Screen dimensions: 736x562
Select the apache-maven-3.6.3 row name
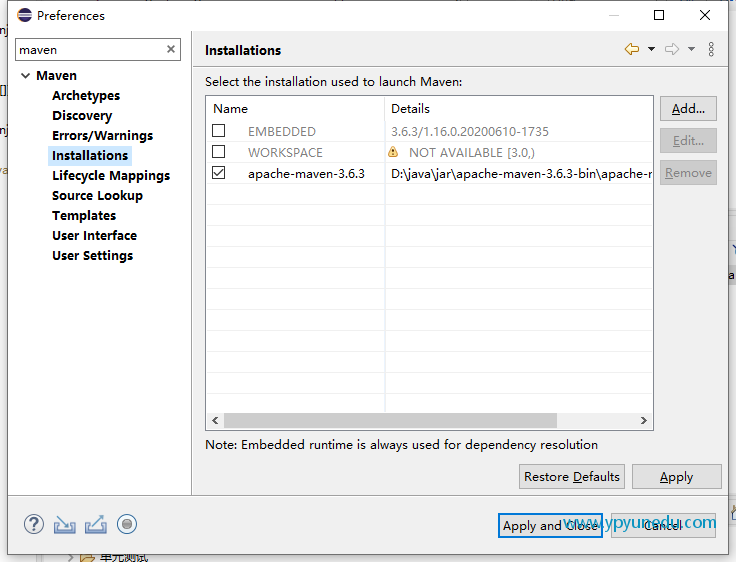pos(306,174)
